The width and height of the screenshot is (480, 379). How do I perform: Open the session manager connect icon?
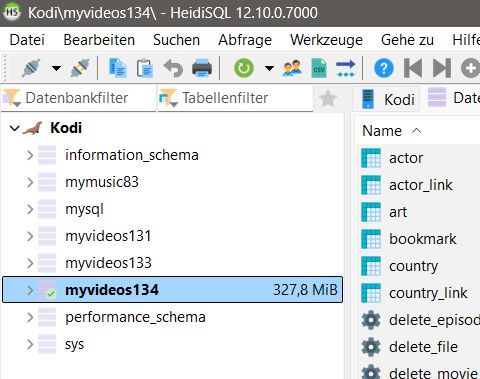[31, 68]
